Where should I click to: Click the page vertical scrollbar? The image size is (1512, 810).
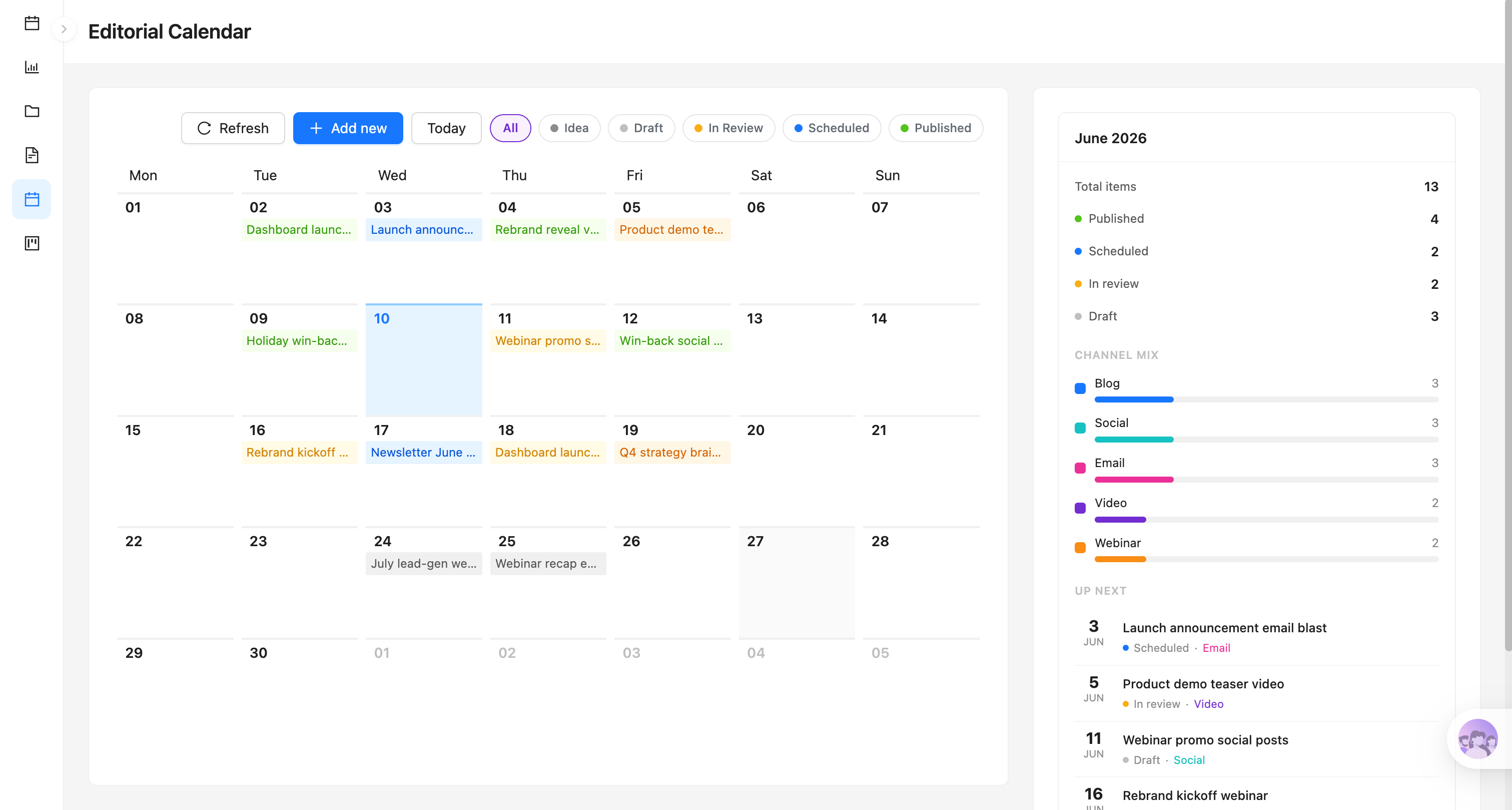pos(1508,325)
